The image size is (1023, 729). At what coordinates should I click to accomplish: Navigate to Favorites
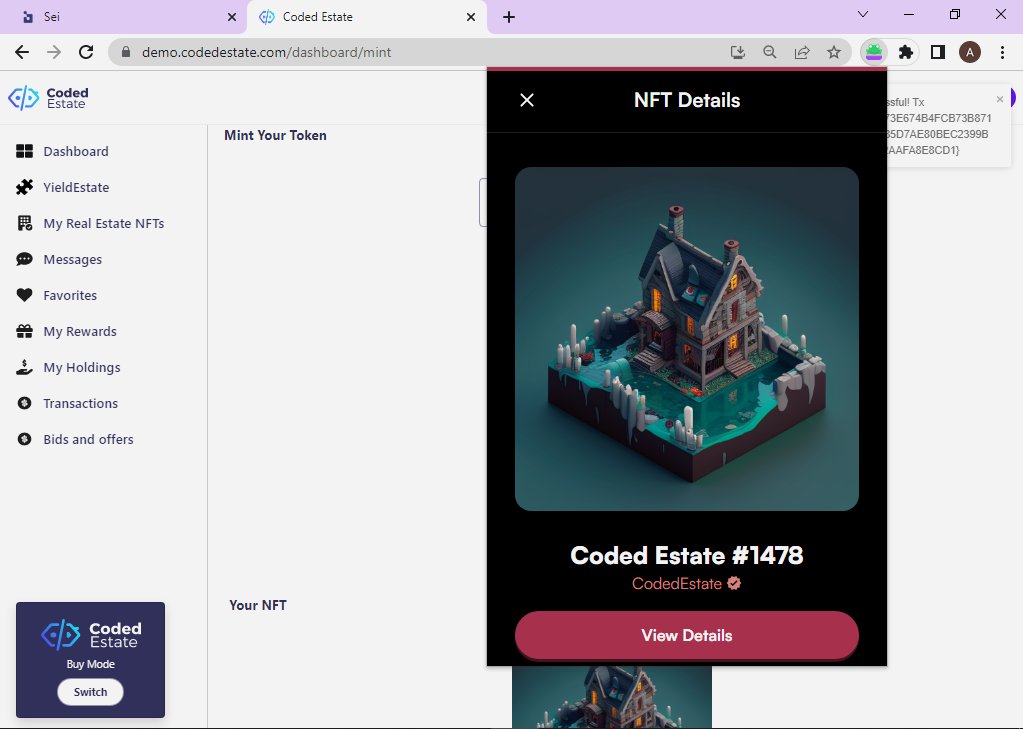point(70,295)
